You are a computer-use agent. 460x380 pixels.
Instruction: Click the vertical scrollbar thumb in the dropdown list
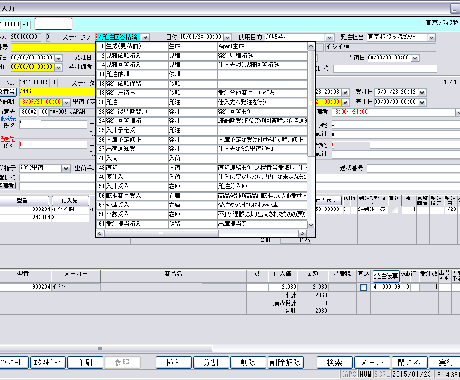(311, 103)
